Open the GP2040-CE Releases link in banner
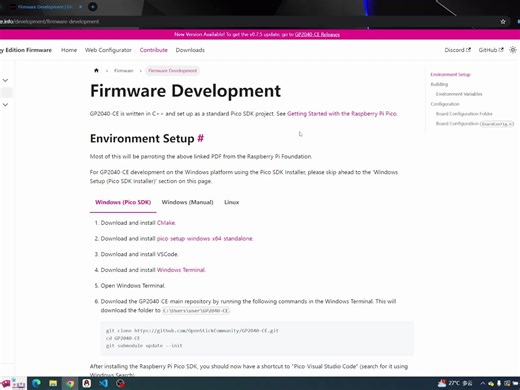This screenshot has height=390, width=520. pos(317,34)
